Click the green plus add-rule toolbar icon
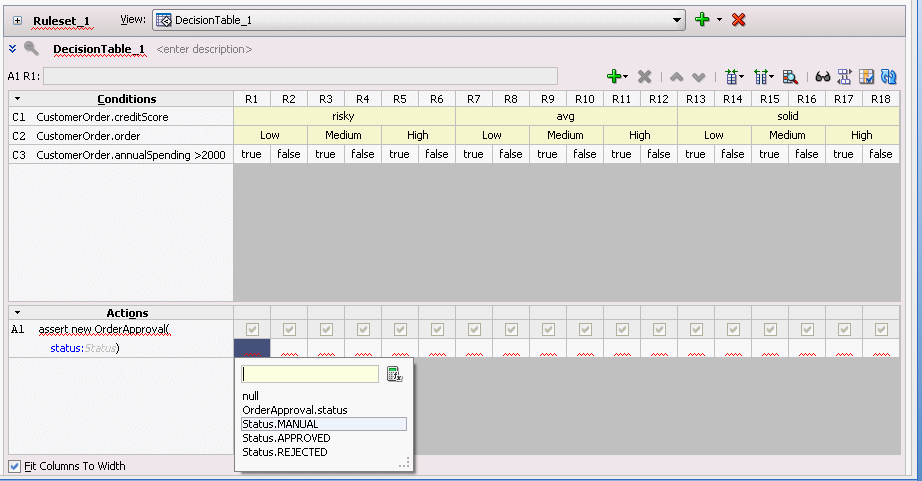Image resolution: width=922 pixels, height=481 pixels. click(613, 76)
